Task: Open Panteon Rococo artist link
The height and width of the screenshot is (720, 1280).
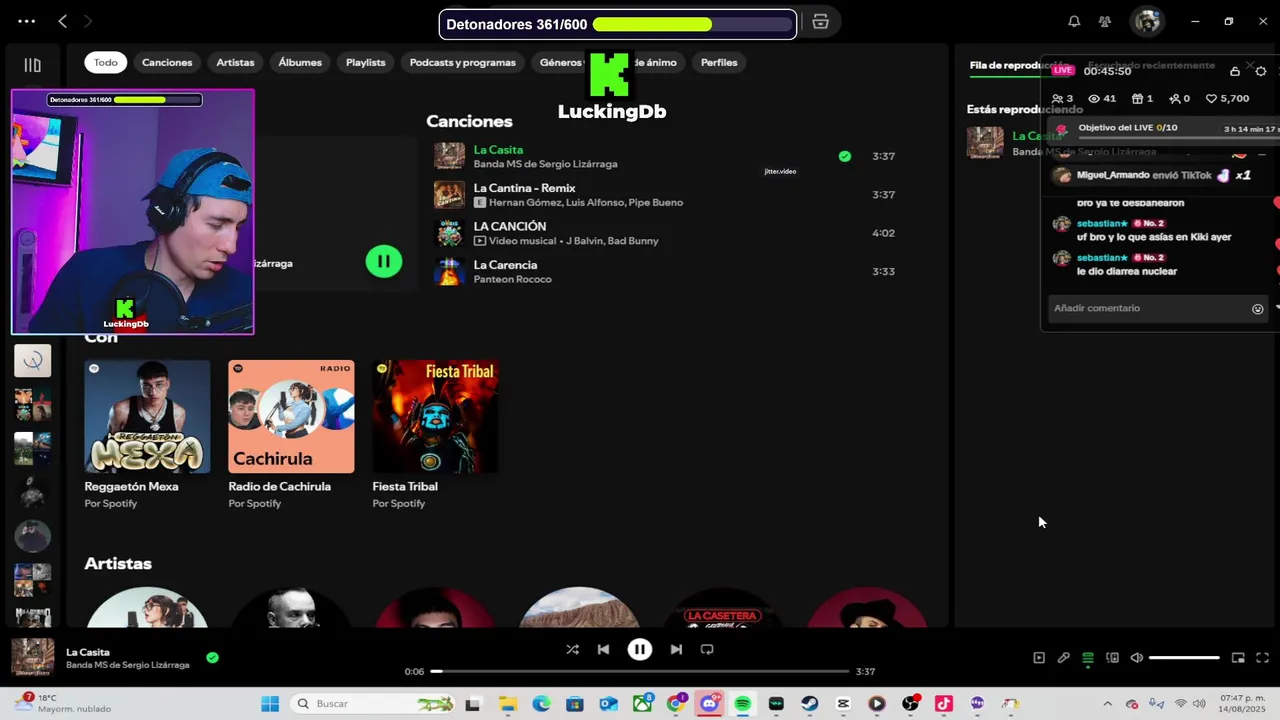Action: 512,279
